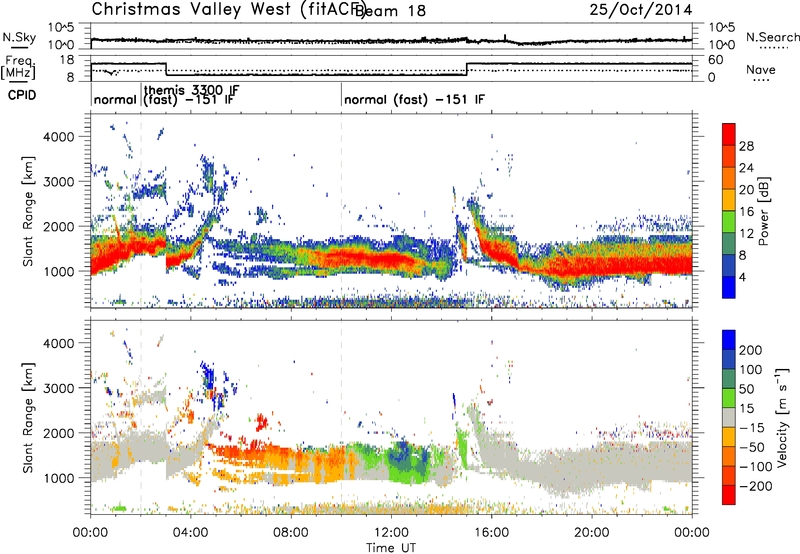Click the 'N.Search' legend label

tap(772, 37)
